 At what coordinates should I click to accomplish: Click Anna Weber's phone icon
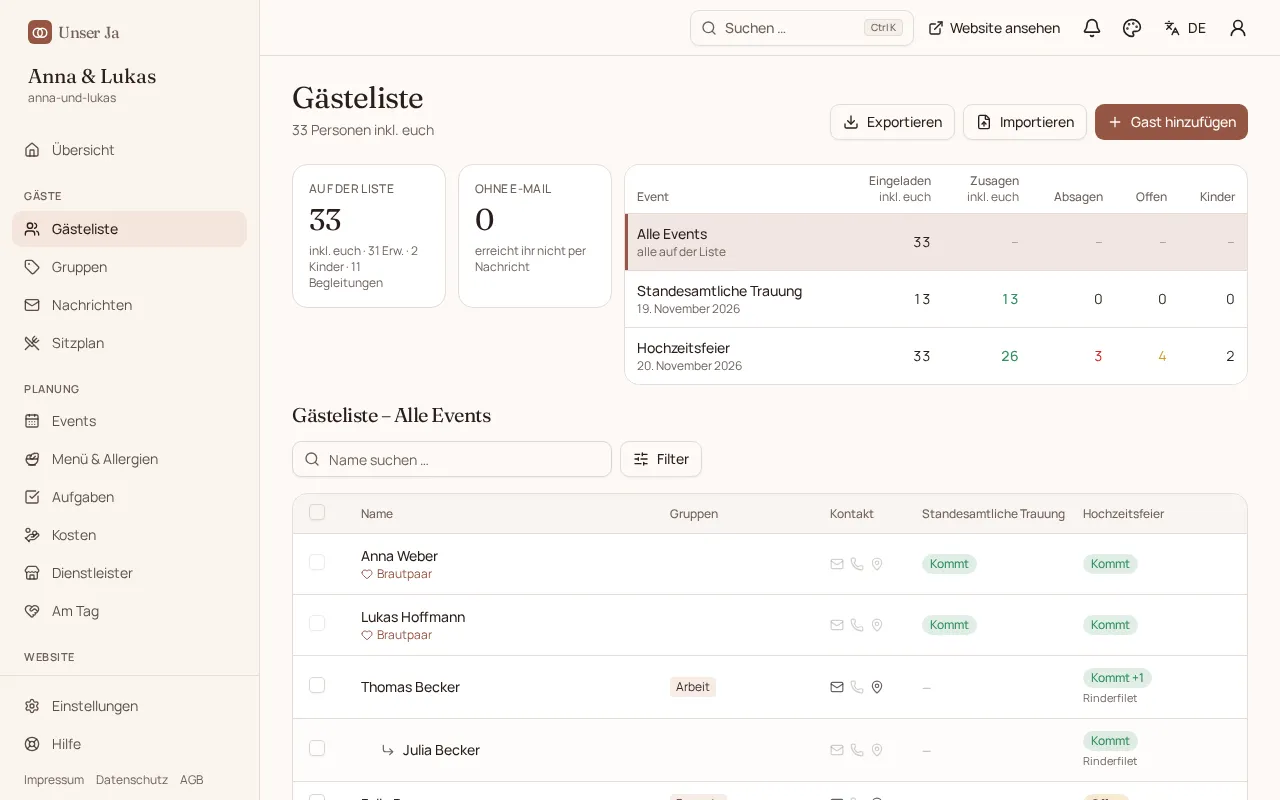[857, 564]
